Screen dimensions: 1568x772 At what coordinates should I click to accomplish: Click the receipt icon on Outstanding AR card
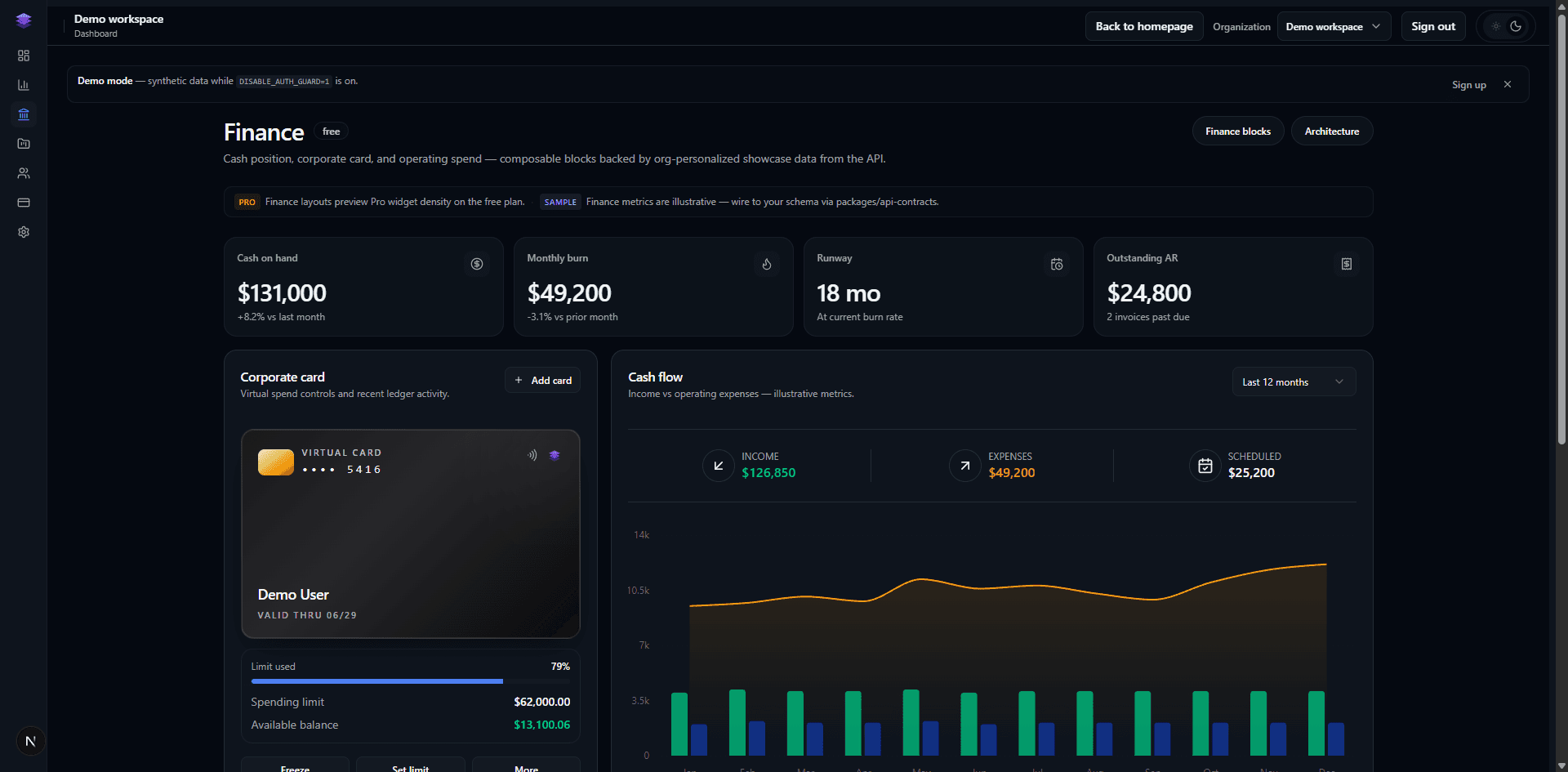tap(1347, 264)
